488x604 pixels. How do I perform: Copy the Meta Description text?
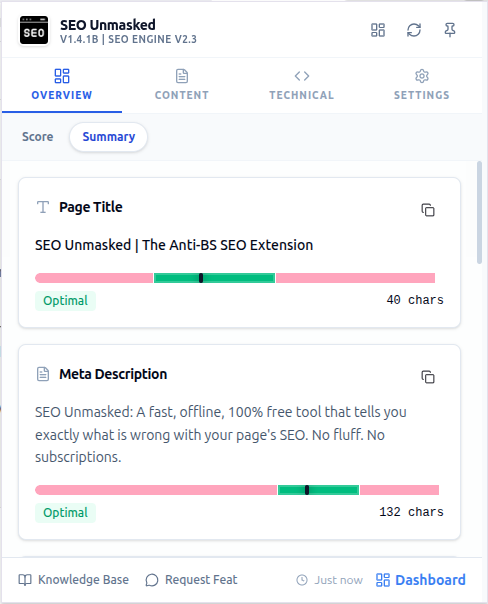[428, 377]
